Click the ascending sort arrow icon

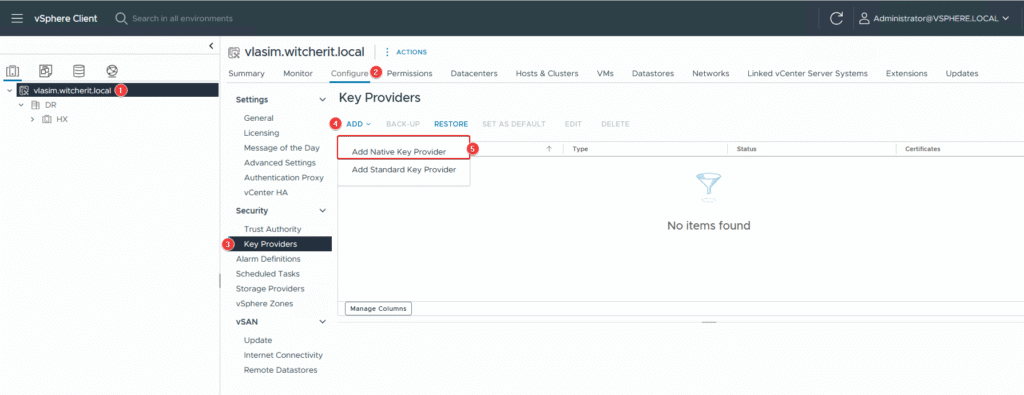pyautogui.click(x=549, y=149)
